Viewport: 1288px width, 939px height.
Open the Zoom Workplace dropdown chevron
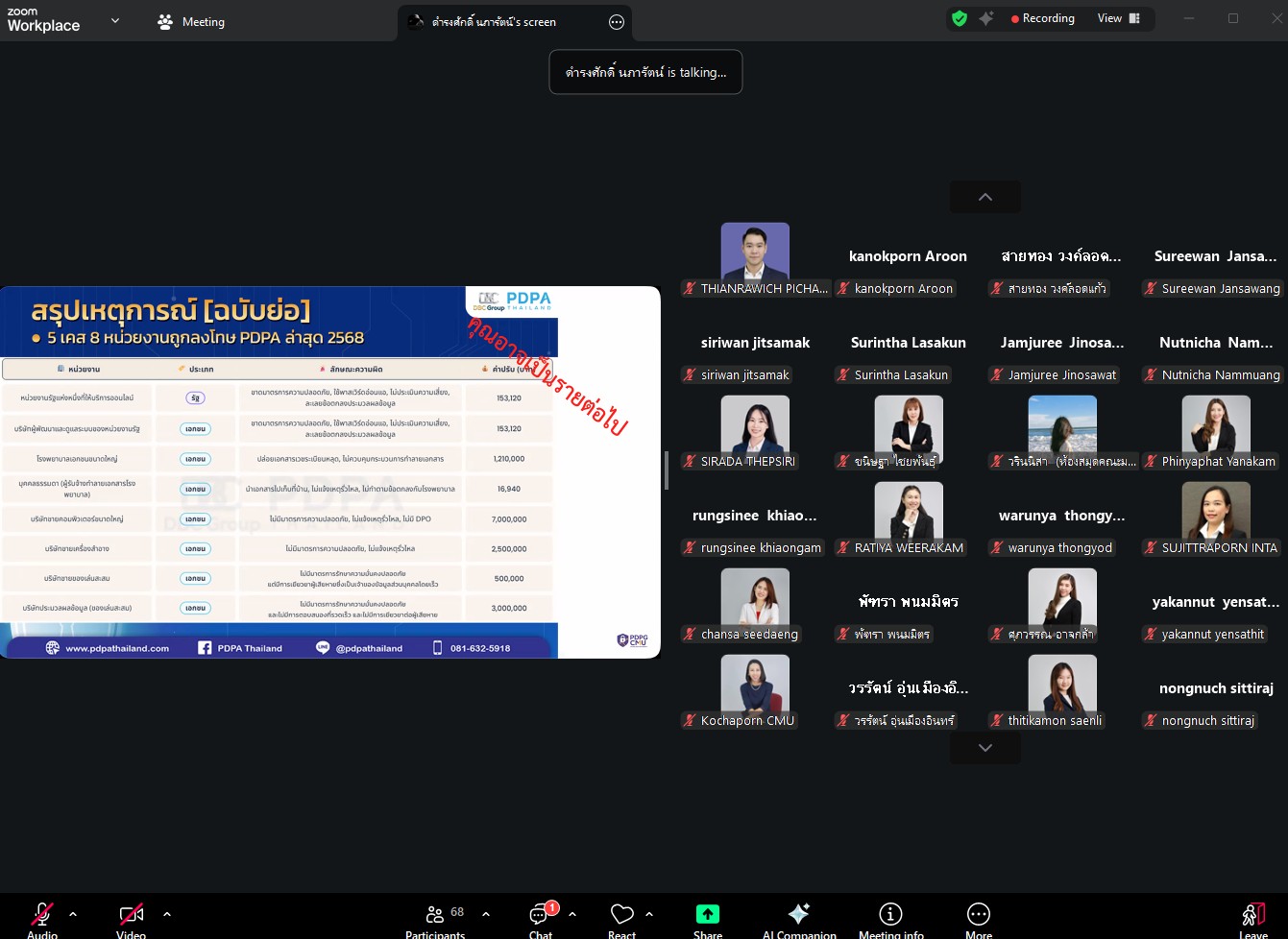tap(115, 20)
